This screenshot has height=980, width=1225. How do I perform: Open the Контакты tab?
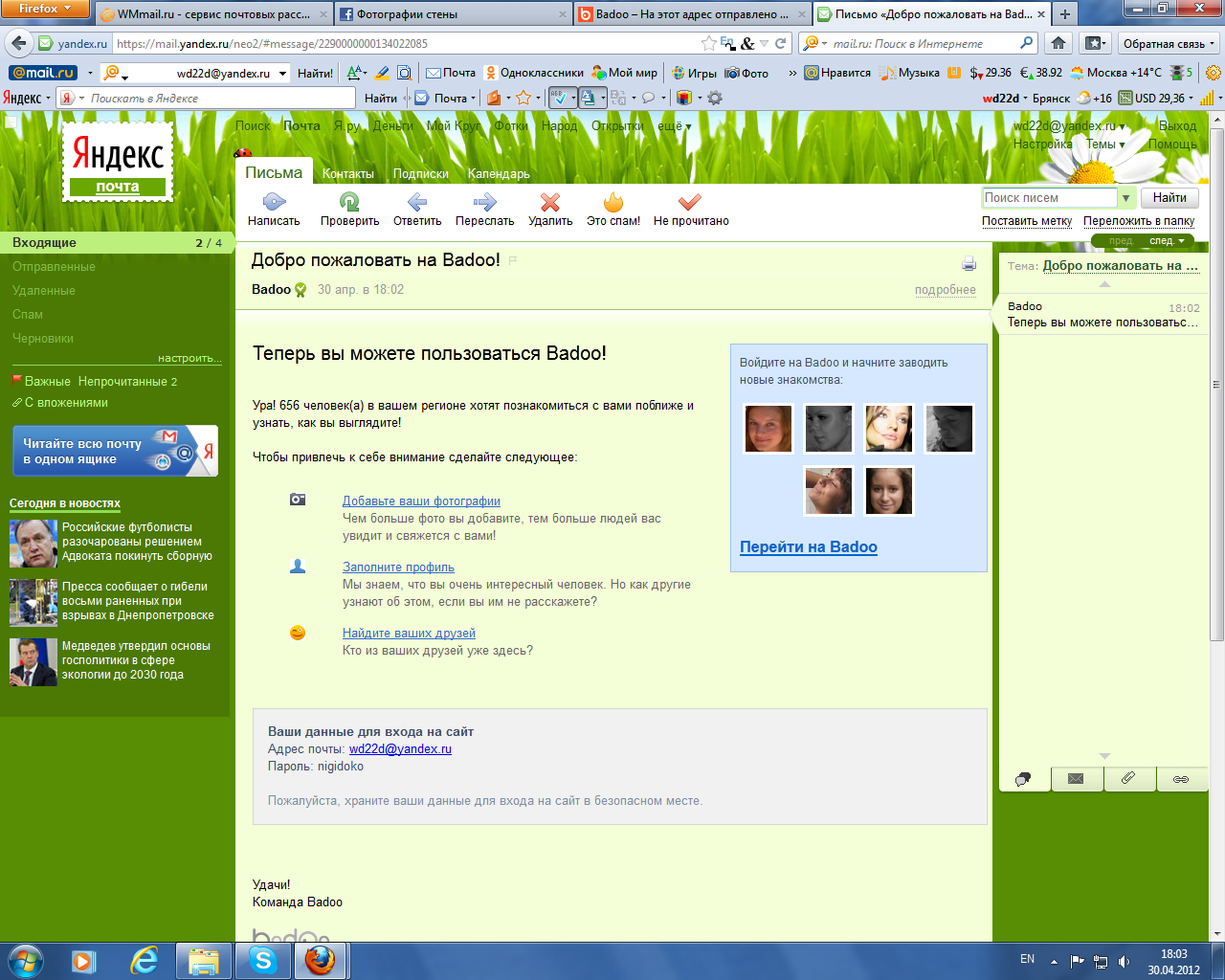coord(348,174)
